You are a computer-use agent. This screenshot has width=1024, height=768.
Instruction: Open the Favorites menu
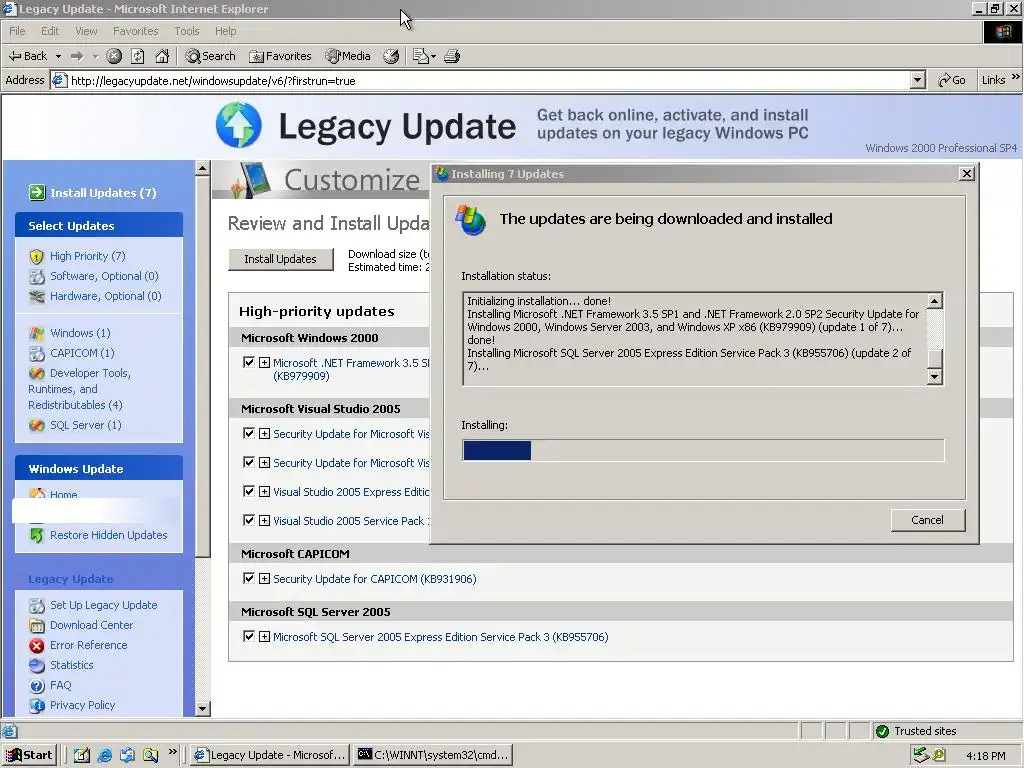click(135, 31)
